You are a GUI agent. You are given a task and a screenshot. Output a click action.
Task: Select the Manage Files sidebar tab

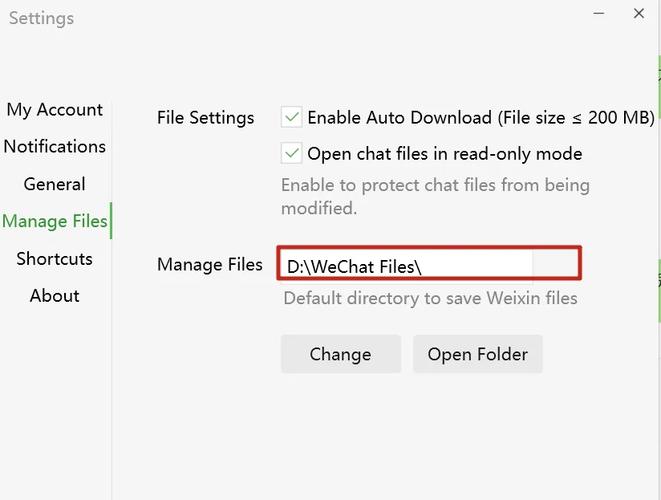pos(55,221)
